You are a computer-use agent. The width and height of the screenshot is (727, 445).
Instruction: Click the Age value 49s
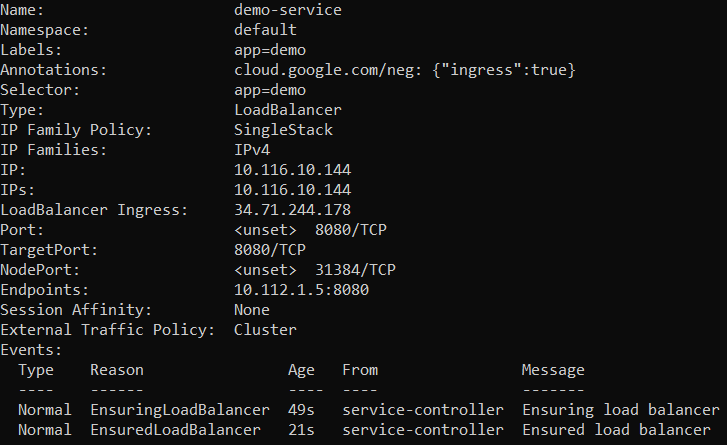[301, 410]
